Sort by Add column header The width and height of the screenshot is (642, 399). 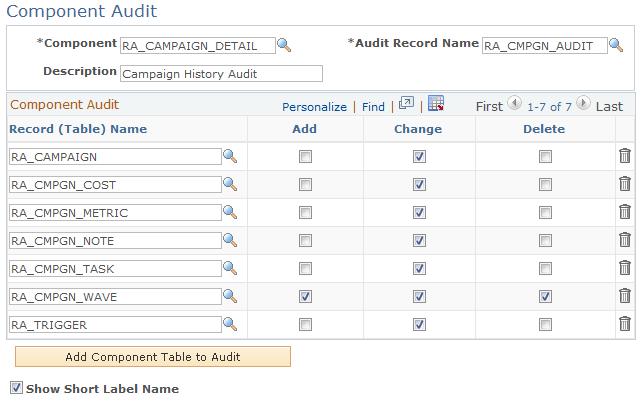(304, 129)
